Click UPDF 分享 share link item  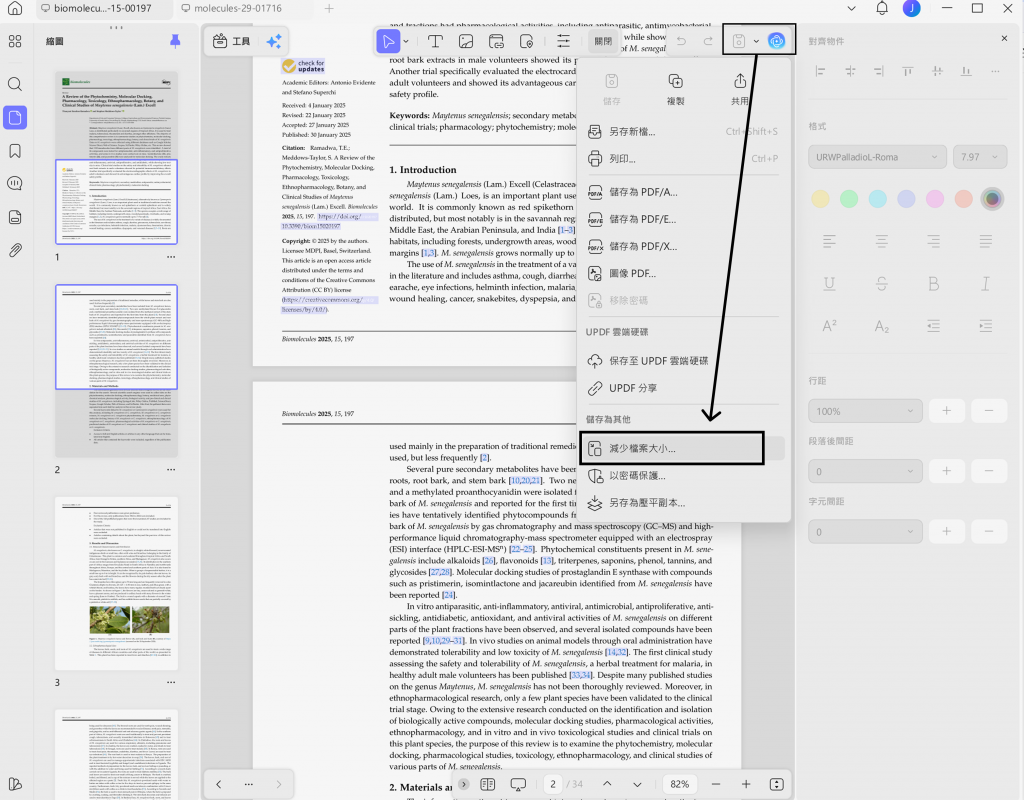(x=683, y=388)
